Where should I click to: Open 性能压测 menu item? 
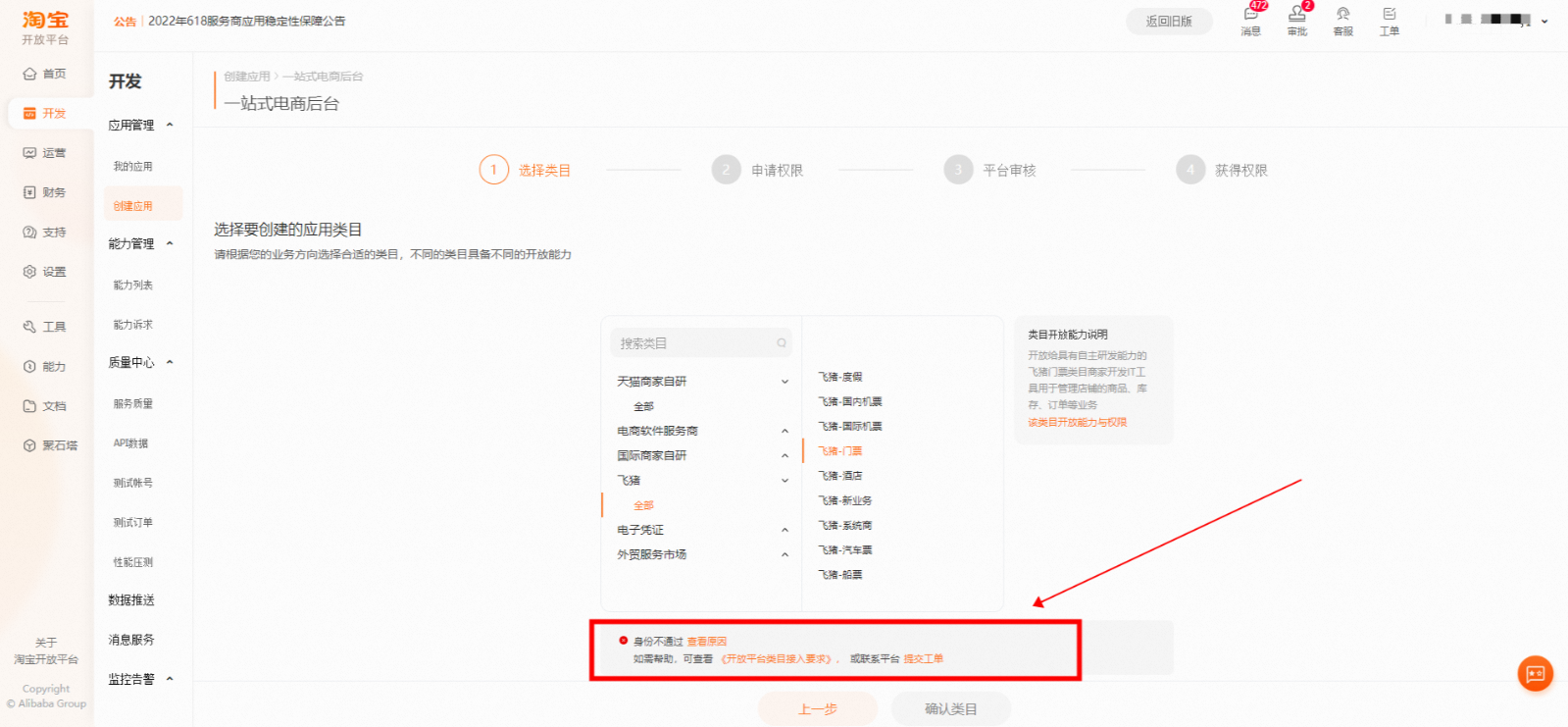[132, 562]
